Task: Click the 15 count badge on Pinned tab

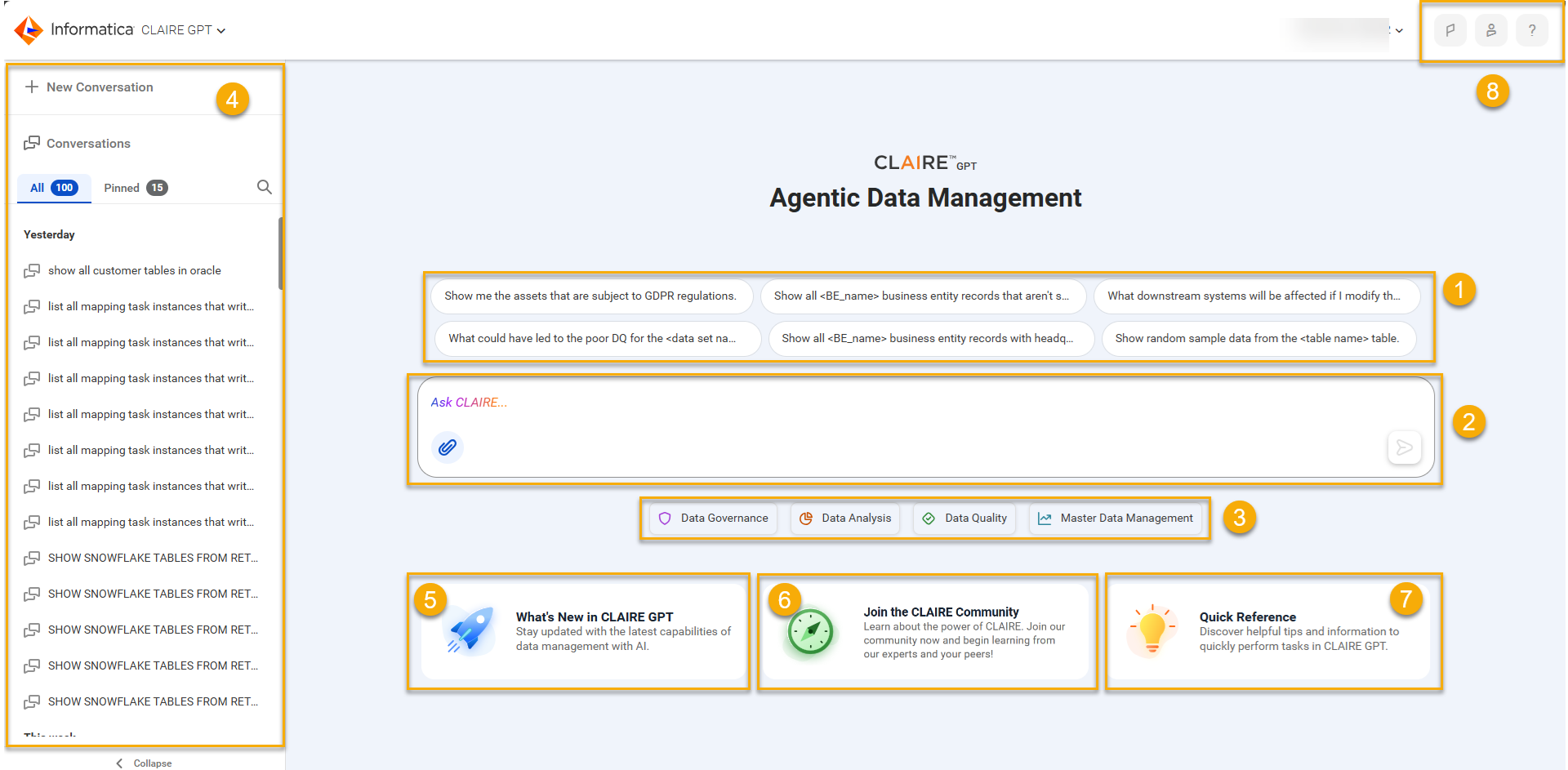Action: 157,188
